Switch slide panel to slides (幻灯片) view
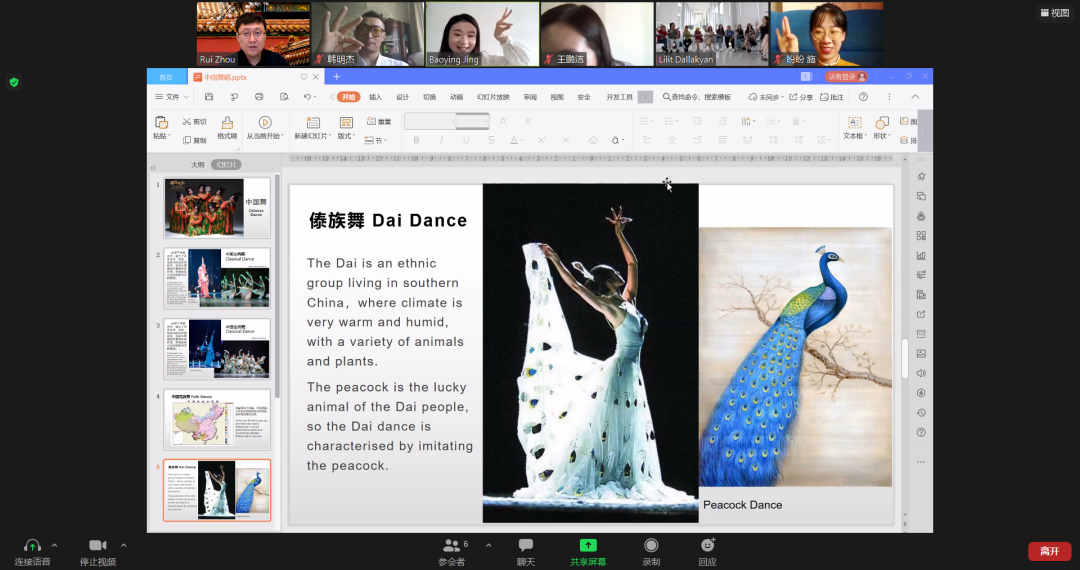 pyautogui.click(x=227, y=165)
